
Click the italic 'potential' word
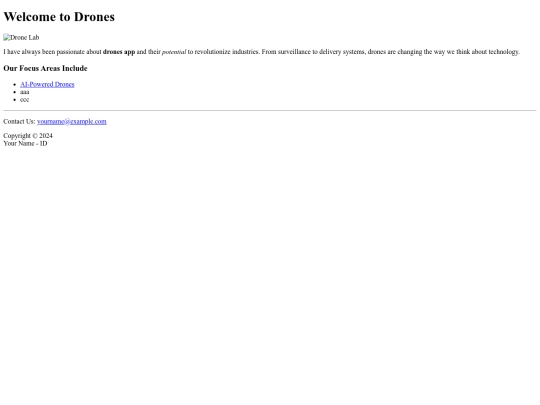point(174,52)
